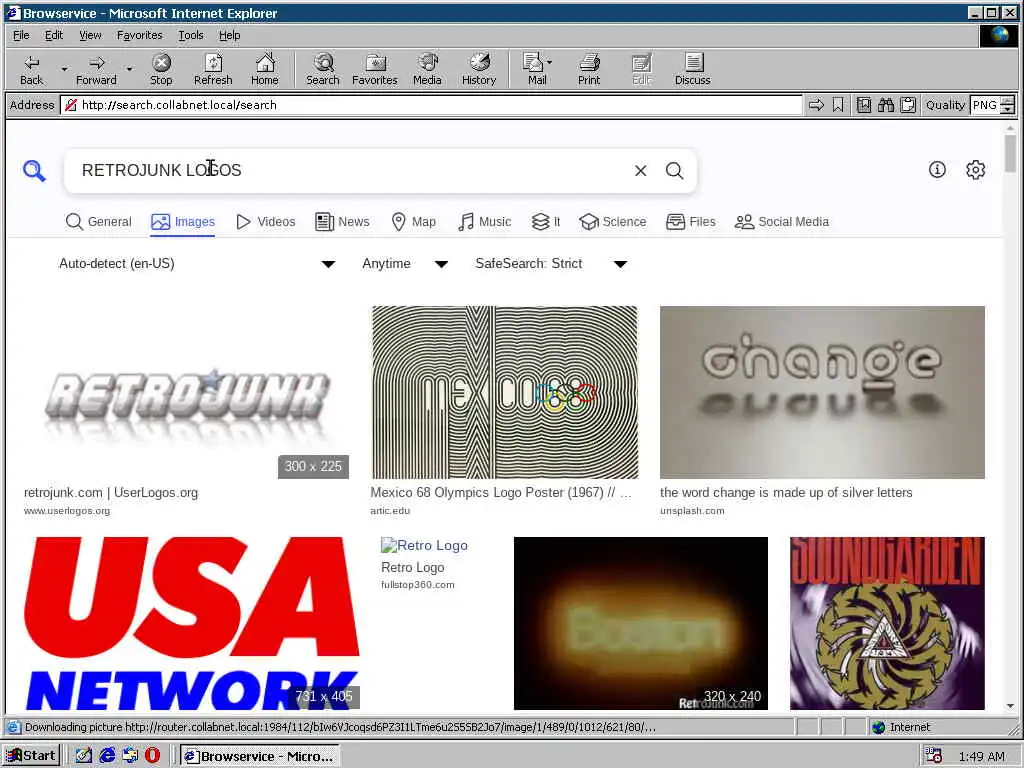Refresh the current page
1024x768 pixels.
click(213, 69)
